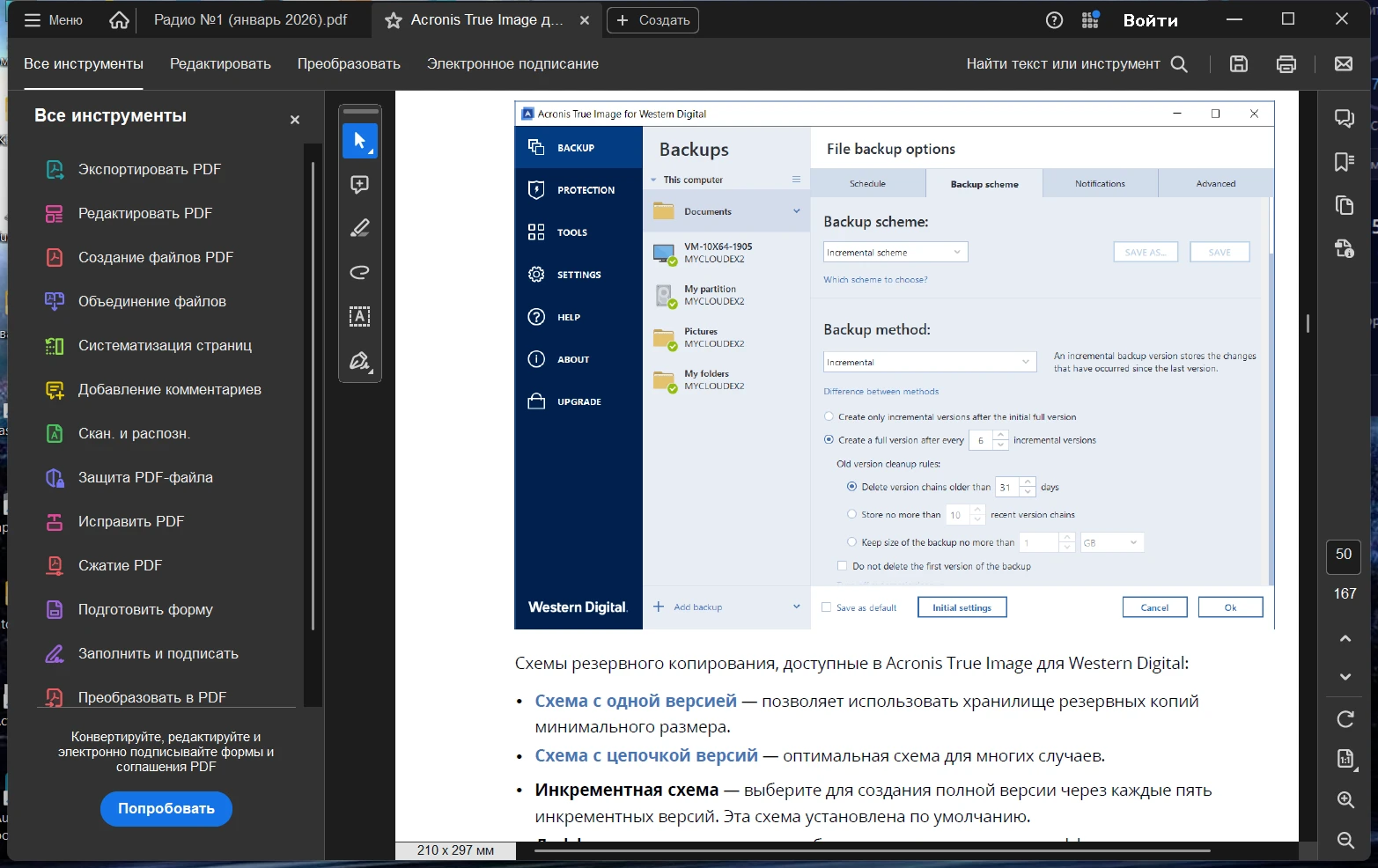Image resolution: width=1378 pixels, height=868 pixels.
Task: Click the horizontal scrollbar under the page
Action: point(872,850)
